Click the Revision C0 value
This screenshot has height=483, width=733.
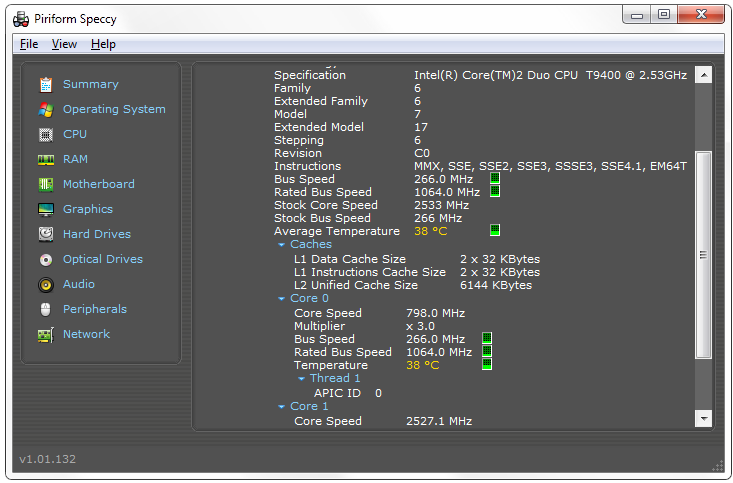422,153
